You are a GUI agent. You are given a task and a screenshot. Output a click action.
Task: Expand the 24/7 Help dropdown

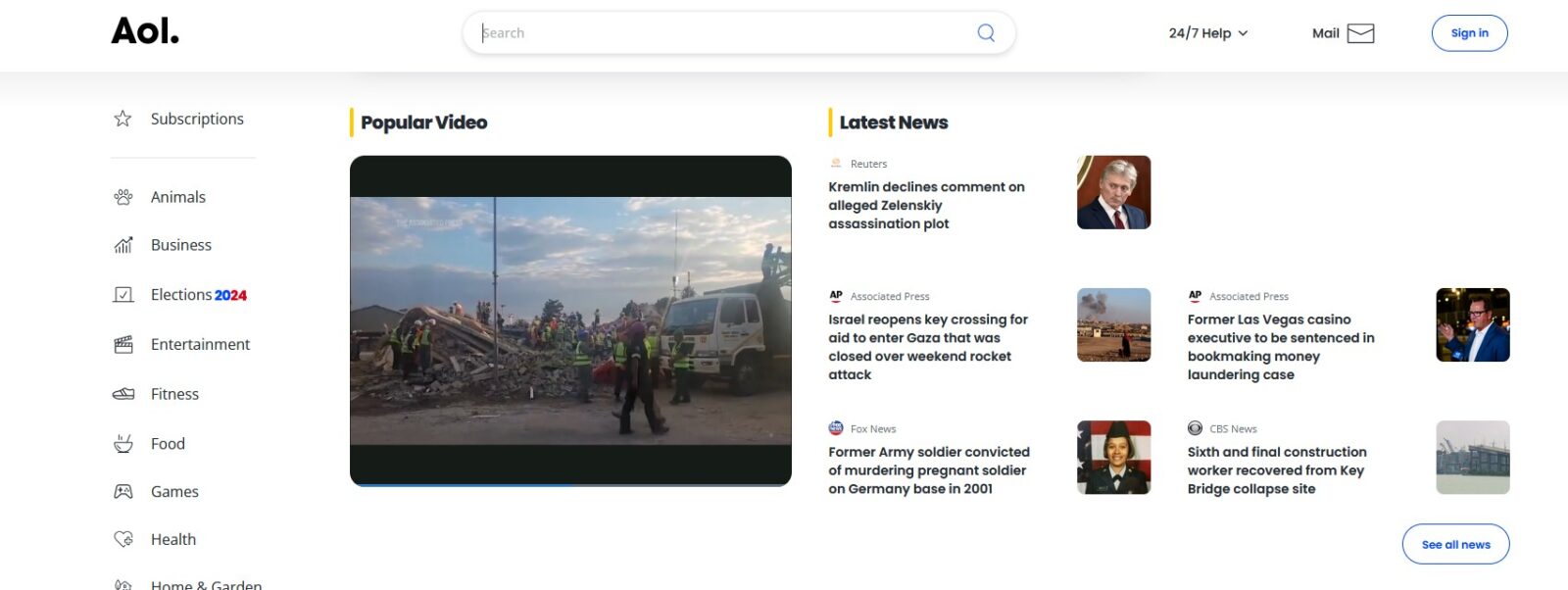[1207, 33]
